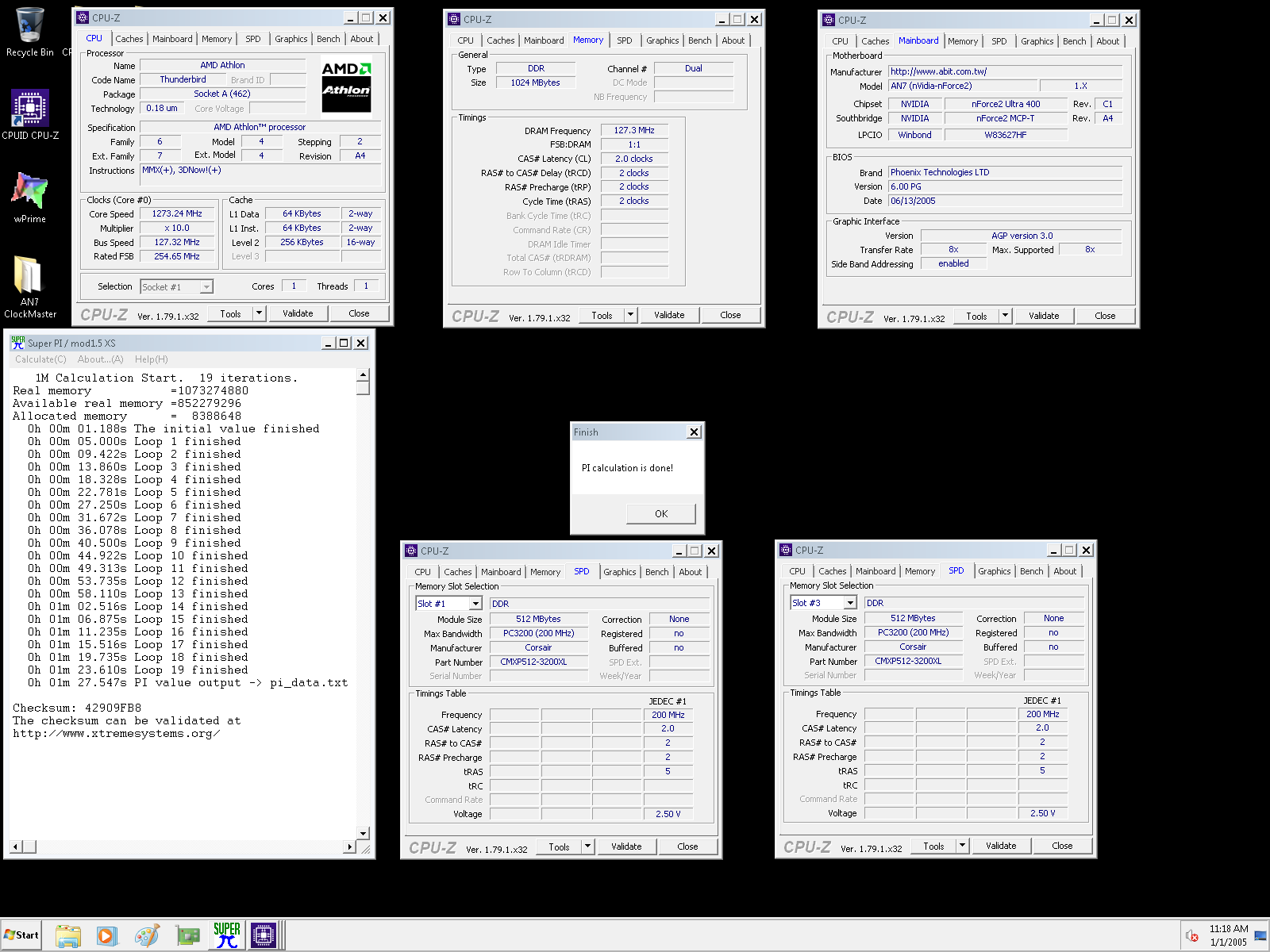Open the SPD tab in the CPU-Z Memory window

pyautogui.click(x=625, y=40)
